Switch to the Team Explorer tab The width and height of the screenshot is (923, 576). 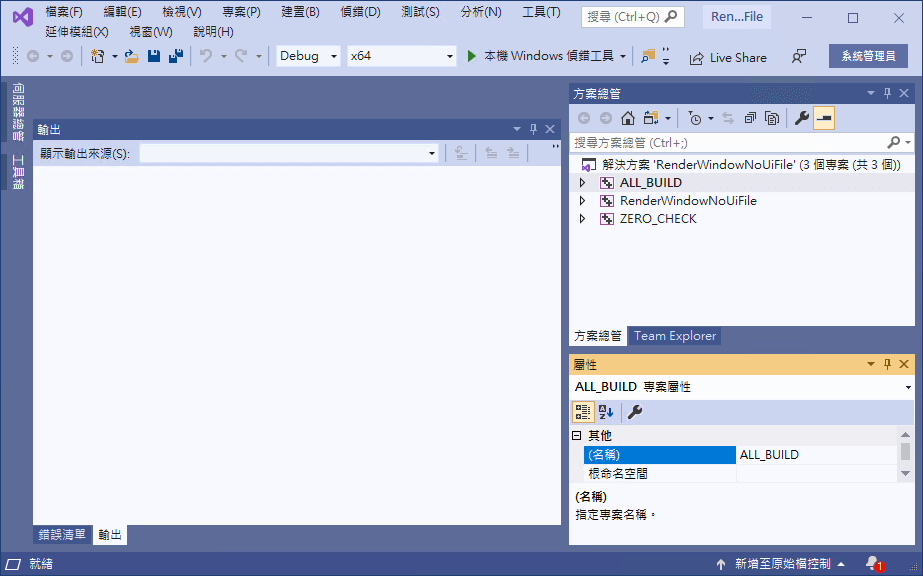(x=675, y=336)
